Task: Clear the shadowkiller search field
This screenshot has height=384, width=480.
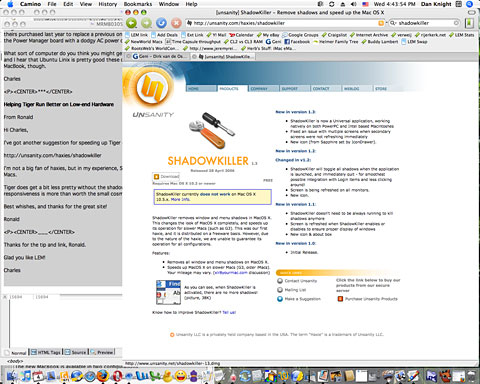Action: click(456, 23)
